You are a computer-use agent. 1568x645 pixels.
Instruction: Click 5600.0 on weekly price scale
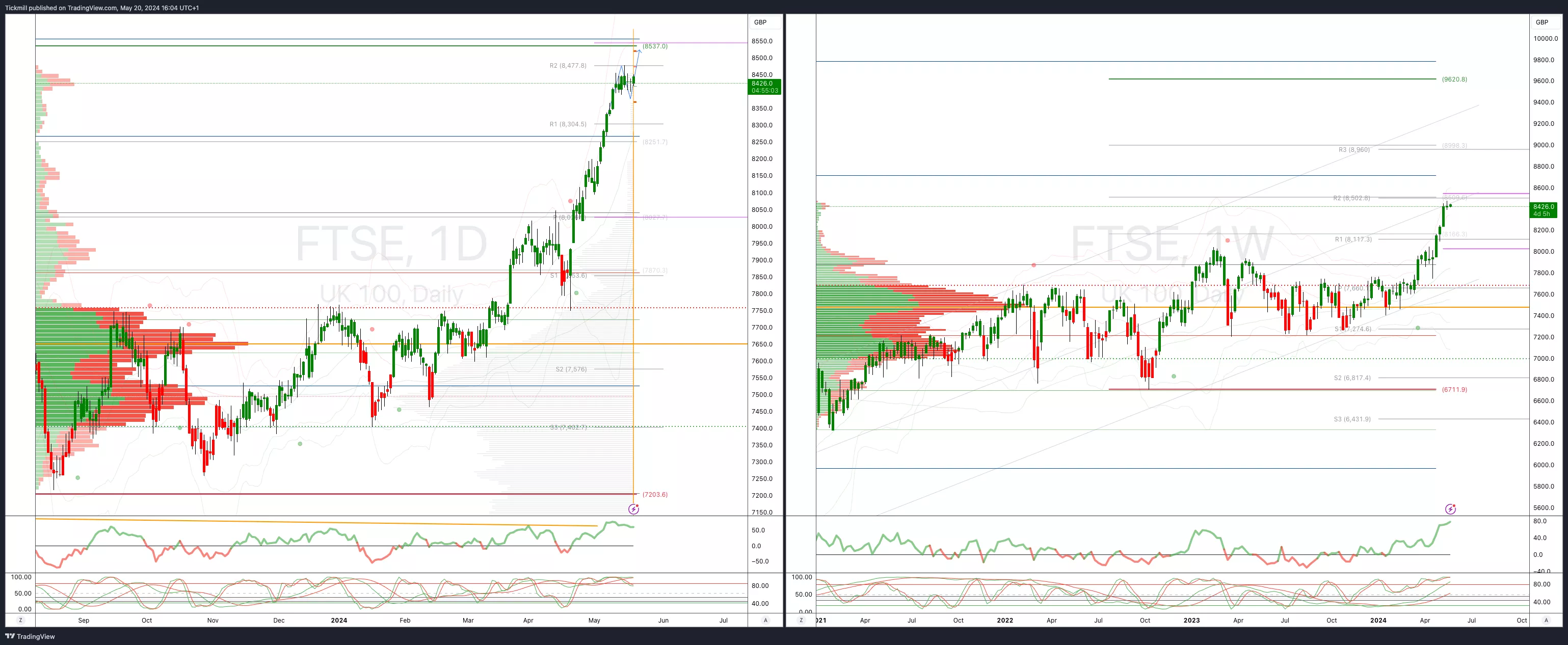tap(1544, 507)
